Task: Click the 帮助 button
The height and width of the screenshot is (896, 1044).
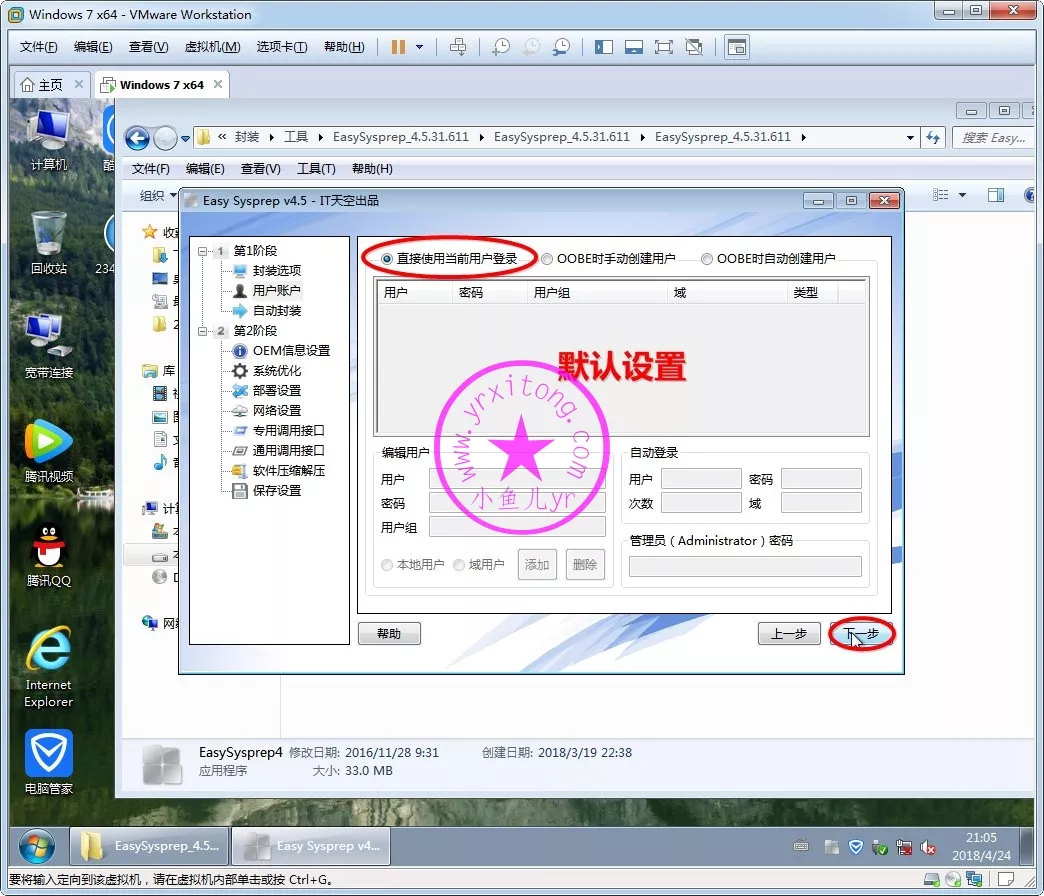Action: point(389,633)
